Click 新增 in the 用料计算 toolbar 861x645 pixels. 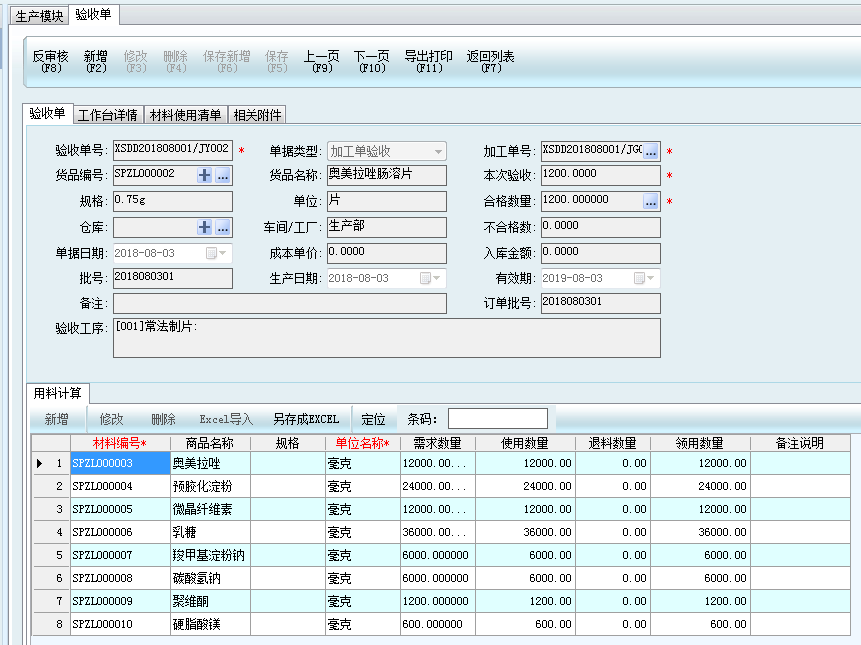click(57, 419)
